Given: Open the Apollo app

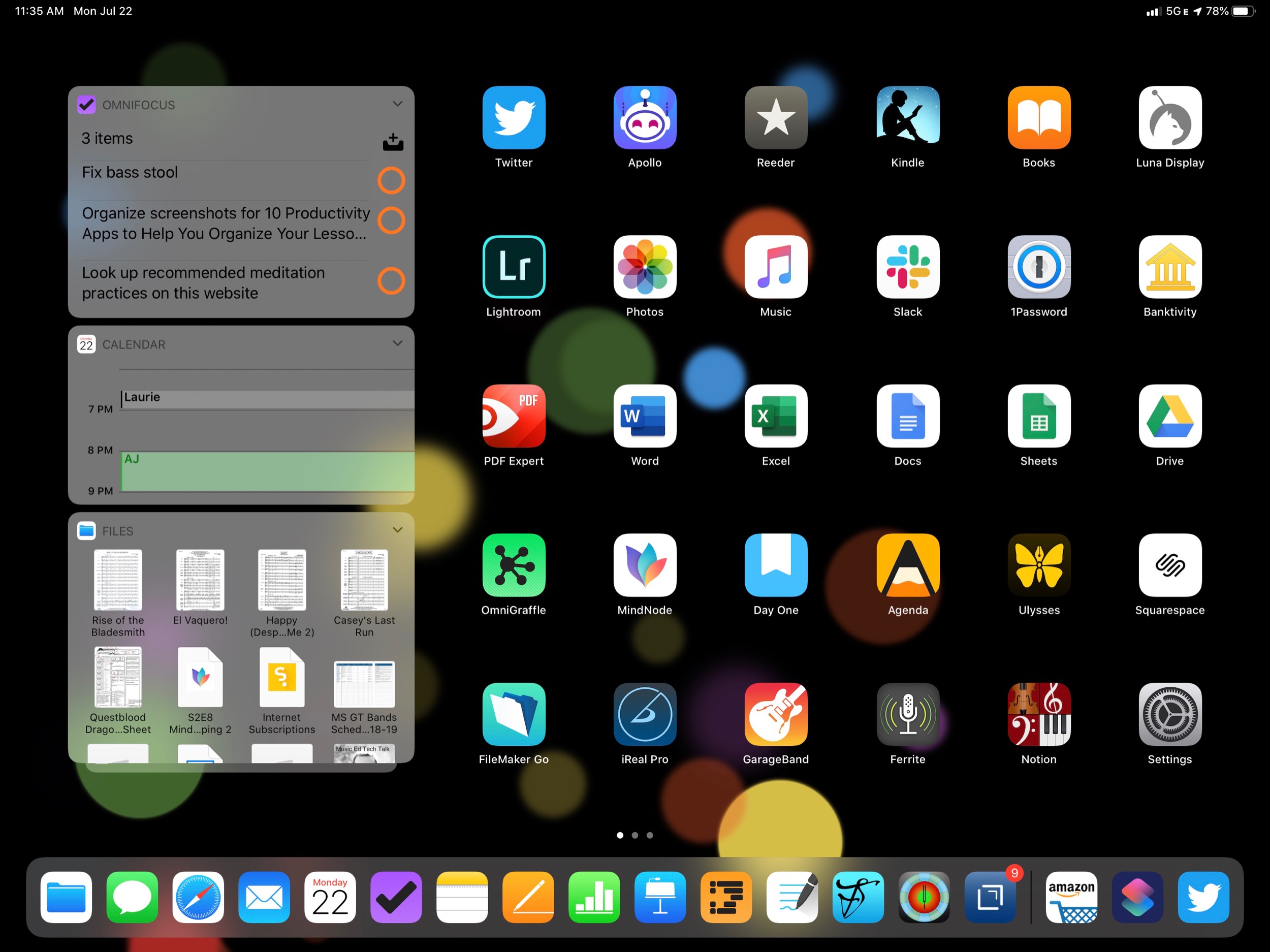Looking at the screenshot, I should (x=644, y=118).
